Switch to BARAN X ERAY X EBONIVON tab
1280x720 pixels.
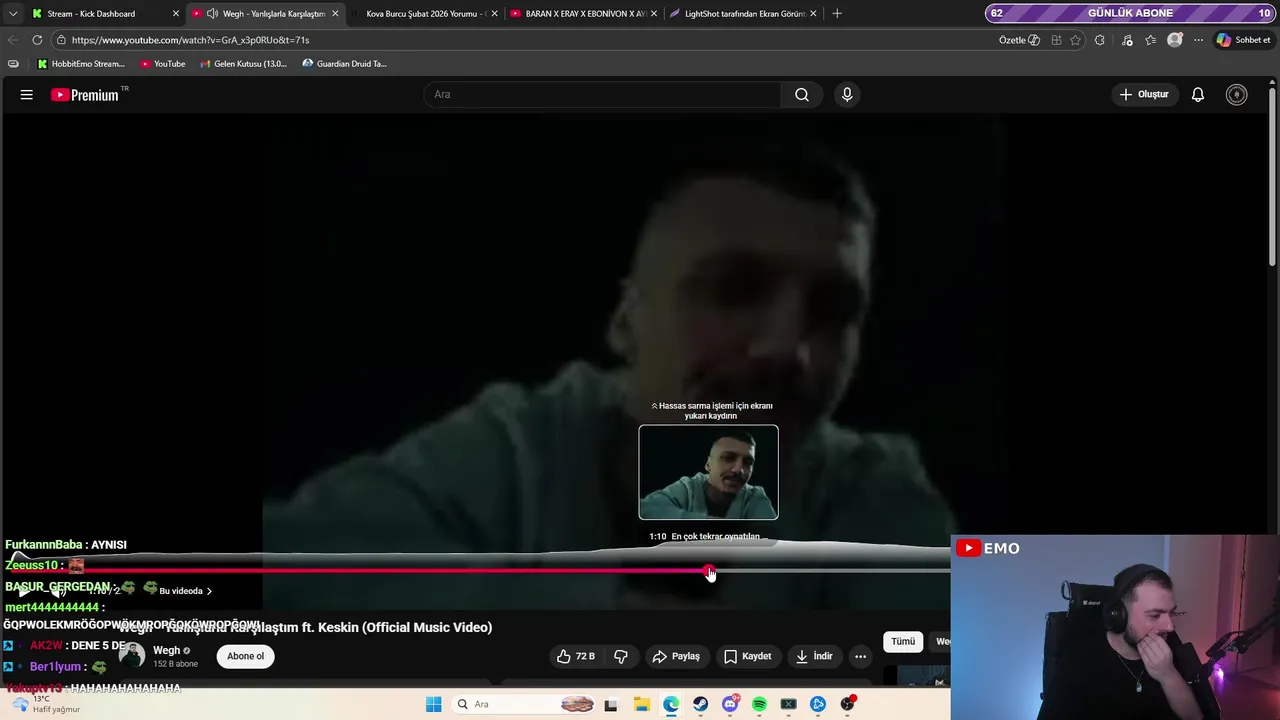point(585,14)
